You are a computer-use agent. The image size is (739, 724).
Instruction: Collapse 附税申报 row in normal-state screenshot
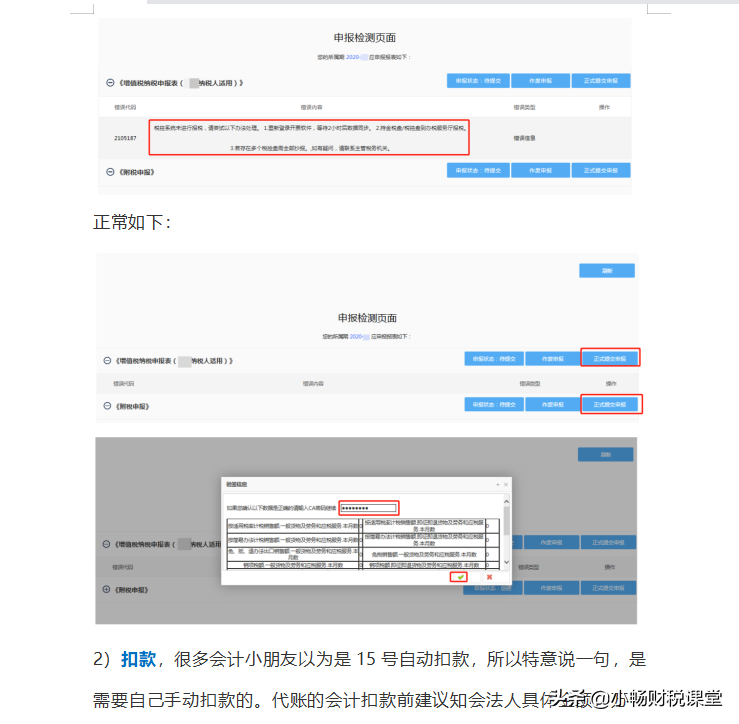[x=107, y=406]
